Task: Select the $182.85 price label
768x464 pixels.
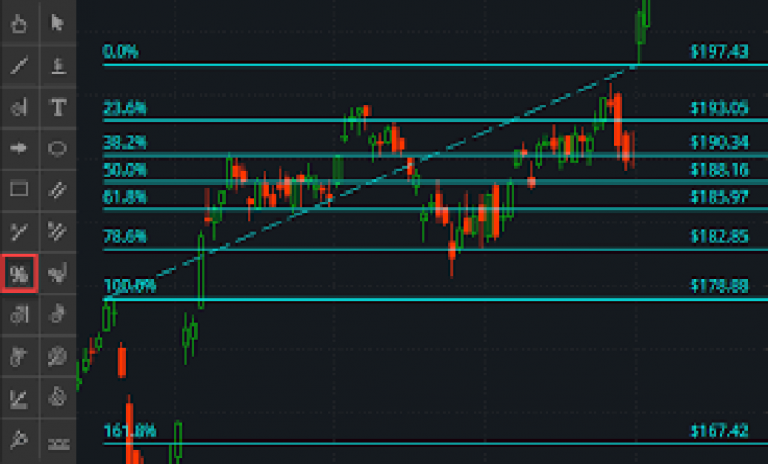Action: (720, 237)
